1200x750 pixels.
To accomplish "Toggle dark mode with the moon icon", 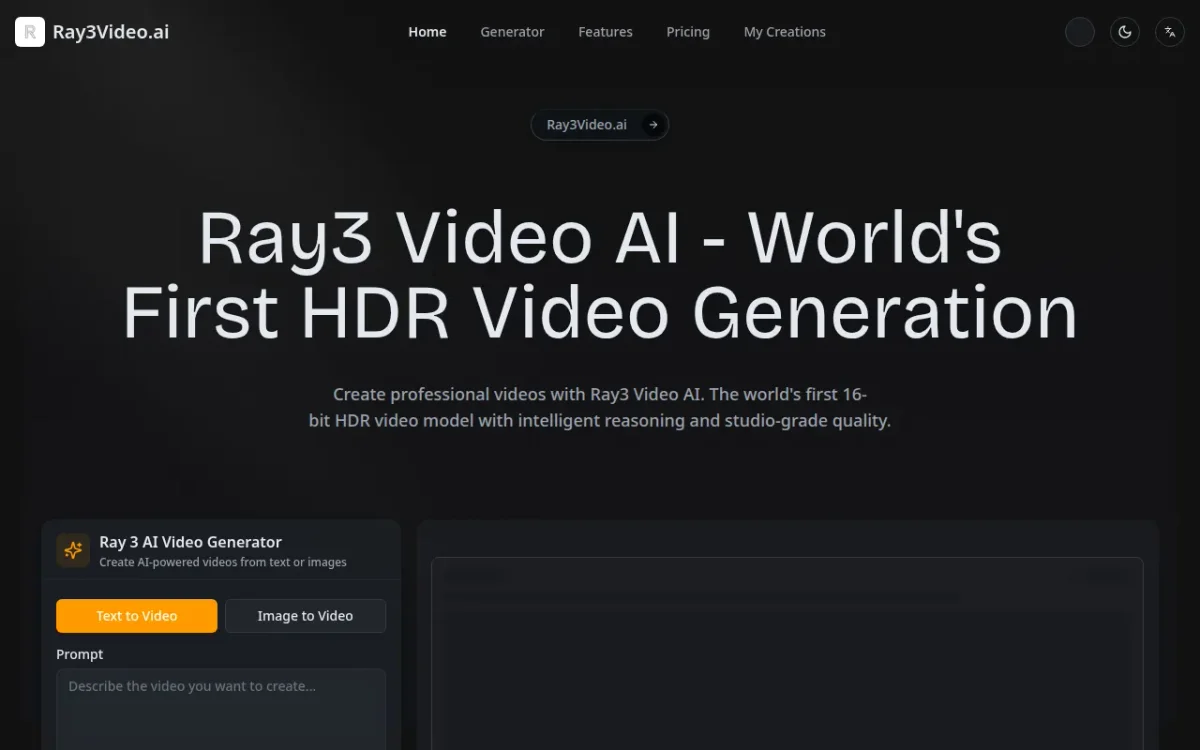I will (1125, 32).
